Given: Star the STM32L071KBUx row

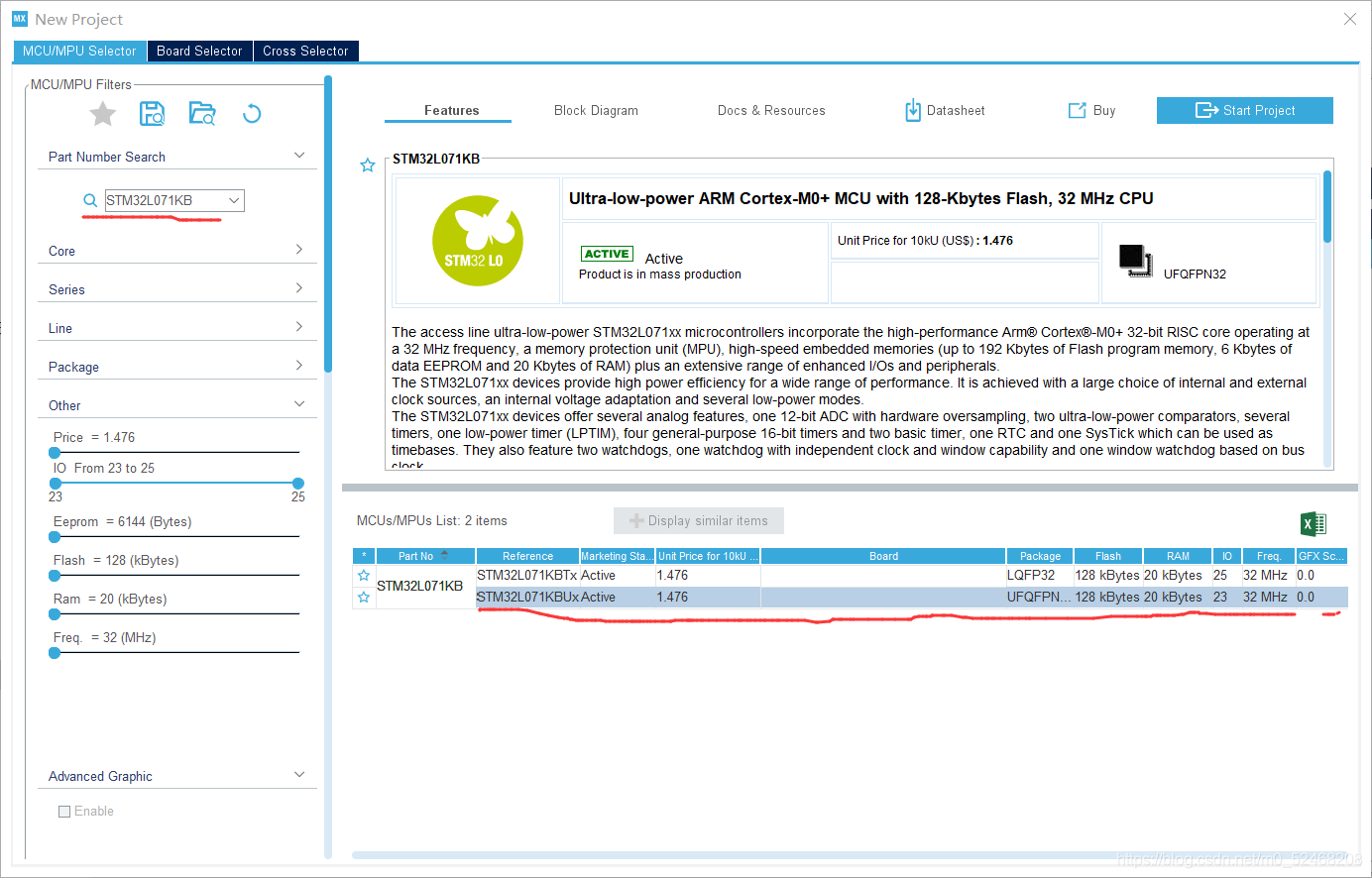Looking at the screenshot, I should tap(364, 597).
